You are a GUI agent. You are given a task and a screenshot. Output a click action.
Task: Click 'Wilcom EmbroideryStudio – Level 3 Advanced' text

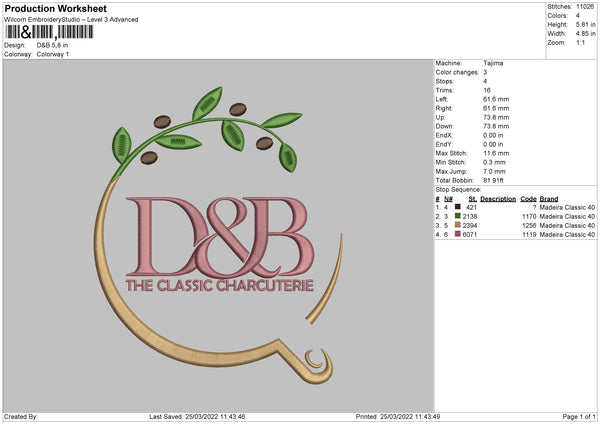[71, 20]
